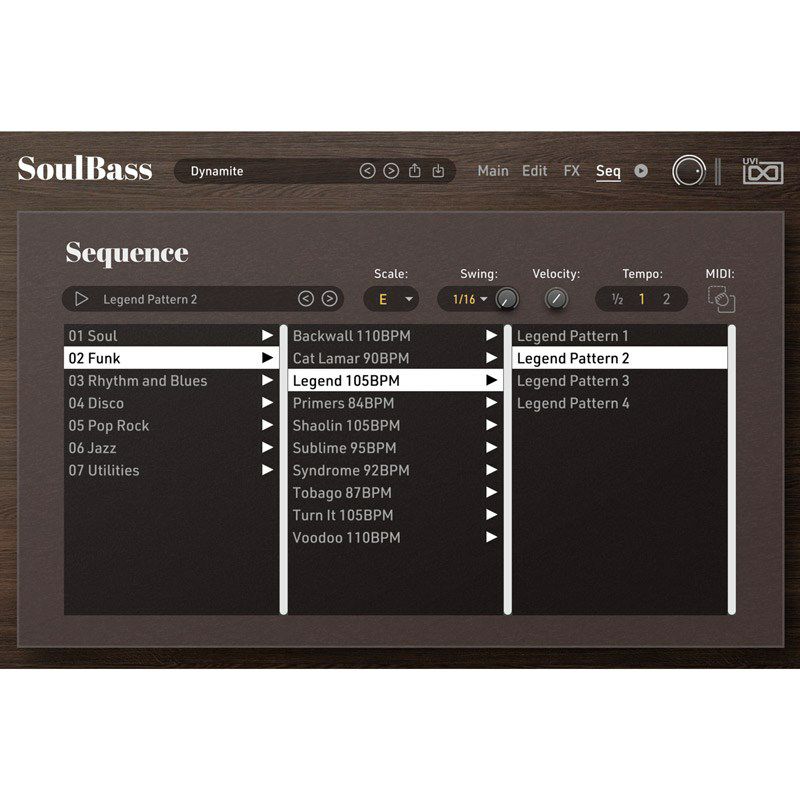Open the Scale dropdown arrow
The width and height of the screenshot is (800, 800).
pyautogui.click(x=409, y=299)
